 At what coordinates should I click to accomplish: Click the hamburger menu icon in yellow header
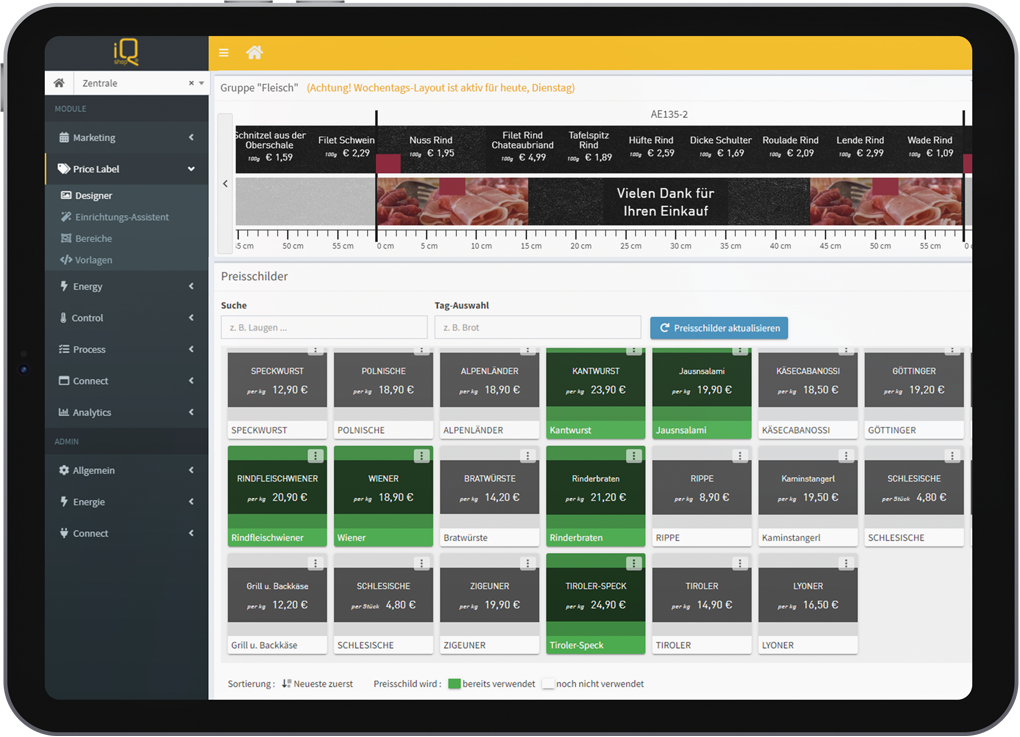[224, 53]
